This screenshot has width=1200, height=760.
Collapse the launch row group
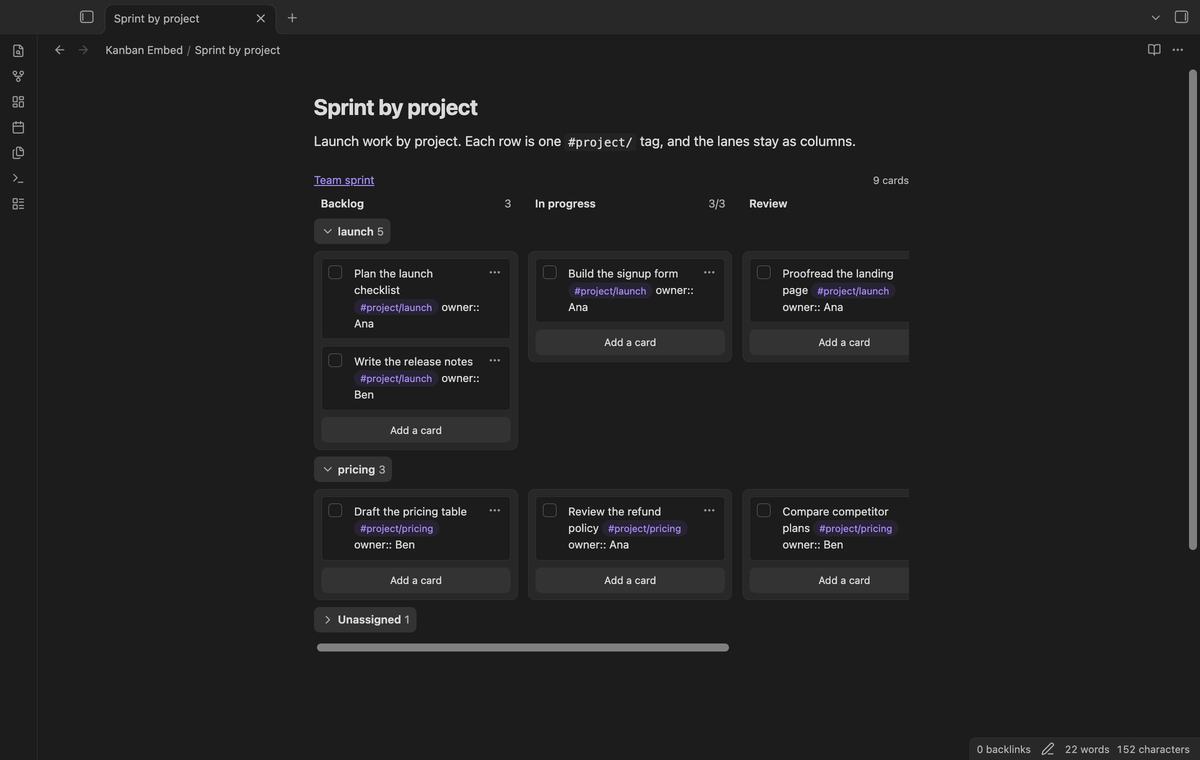(x=352, y=231)
